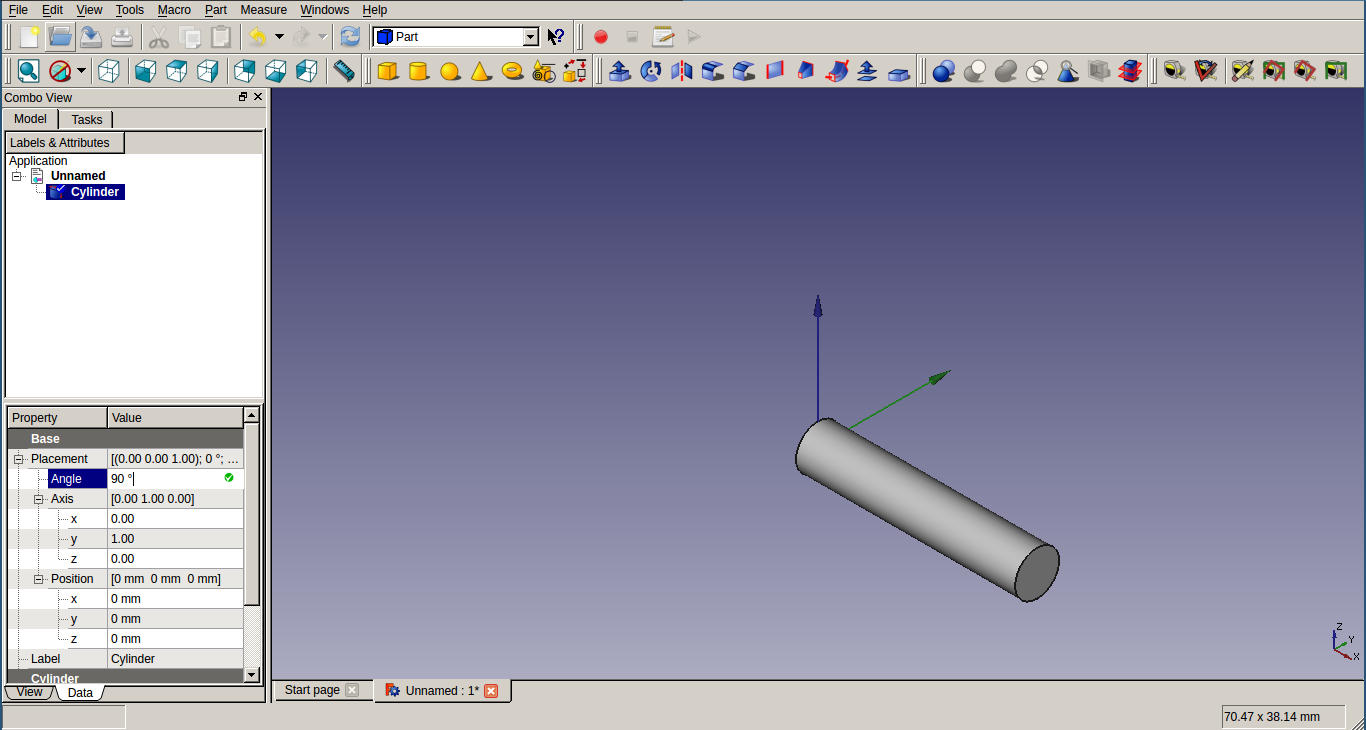Switch to right view cube icon
This screenshot has width=1366, height=730.
pos(208,71)
